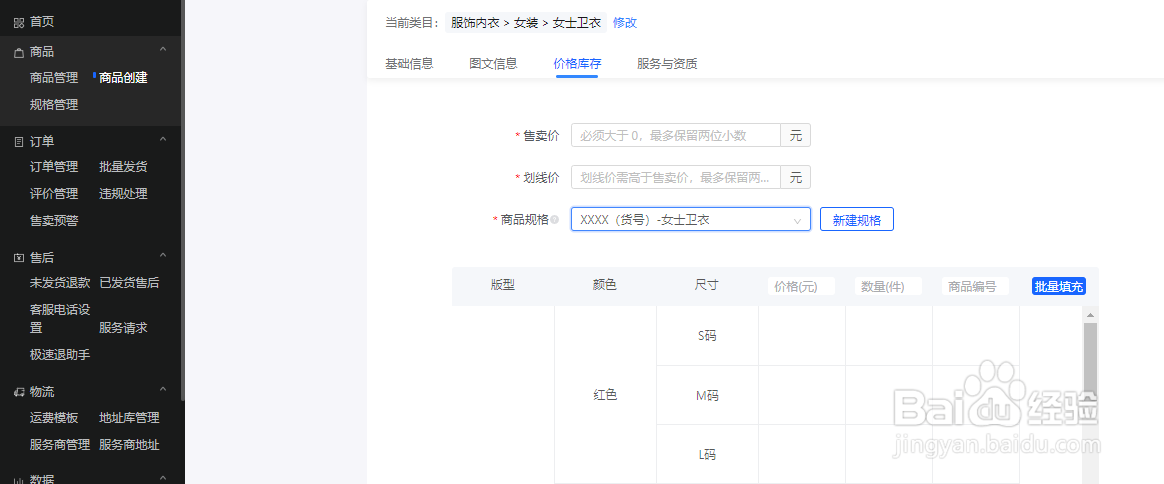Image resolution: width=1164 pixels, height=484 pixels.
Task: Click the 价格(元) batch input in table header
Action: coord(802,287)
